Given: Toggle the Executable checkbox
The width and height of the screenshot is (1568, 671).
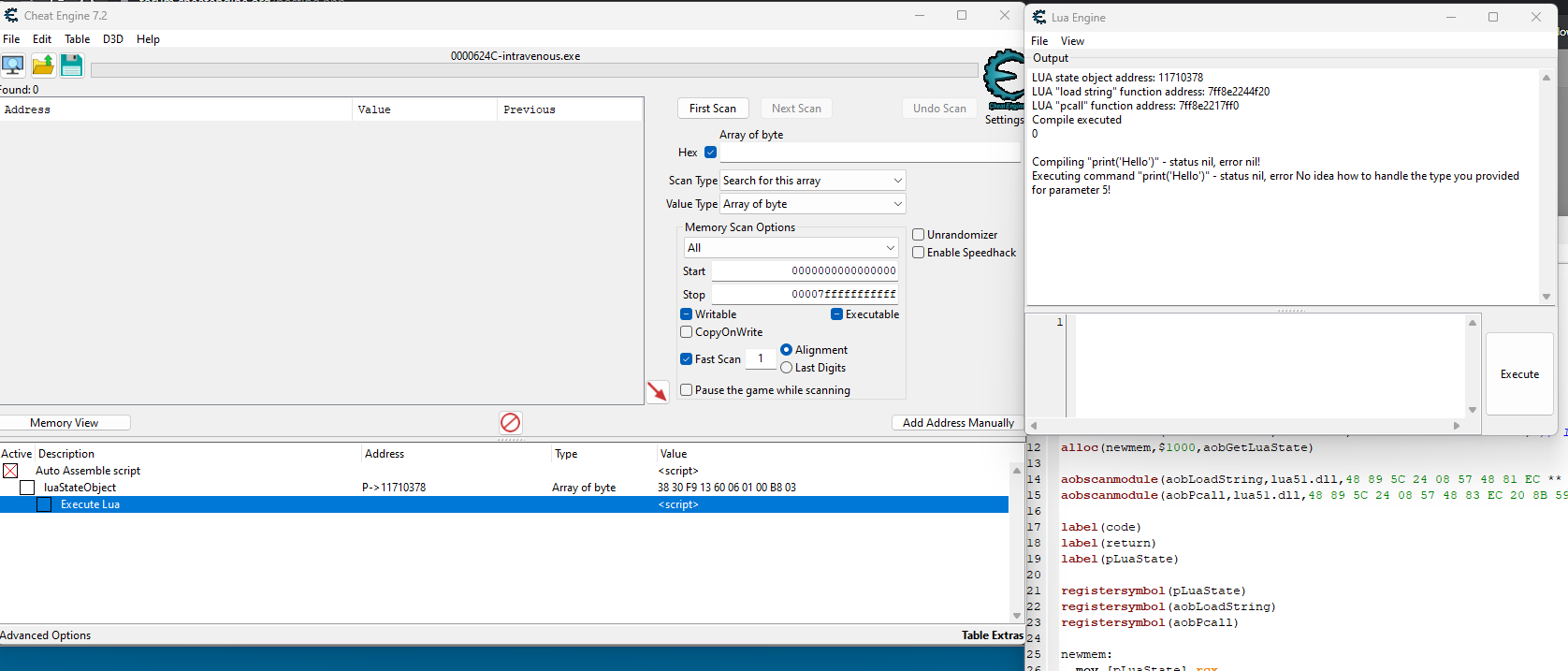Looking at the screenshot, I should point(836,314).
